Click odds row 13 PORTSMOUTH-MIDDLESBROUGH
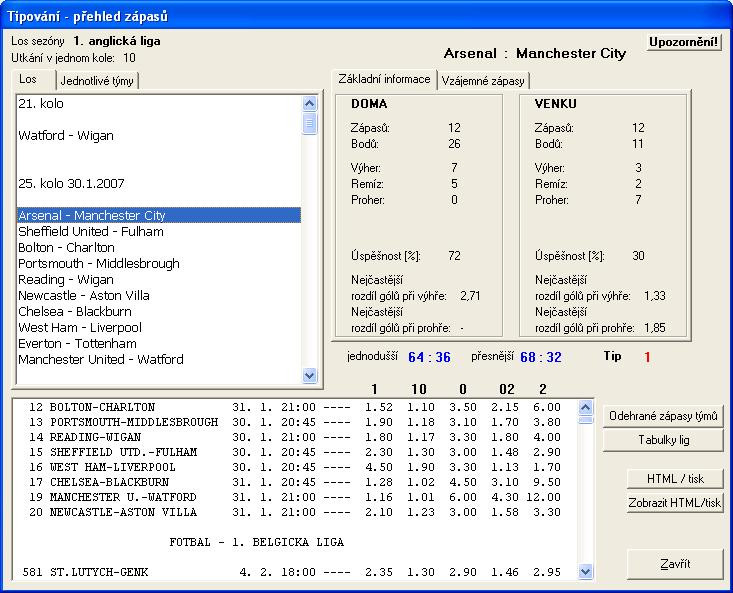Screen dimensions: 733x593 (295, 422)
